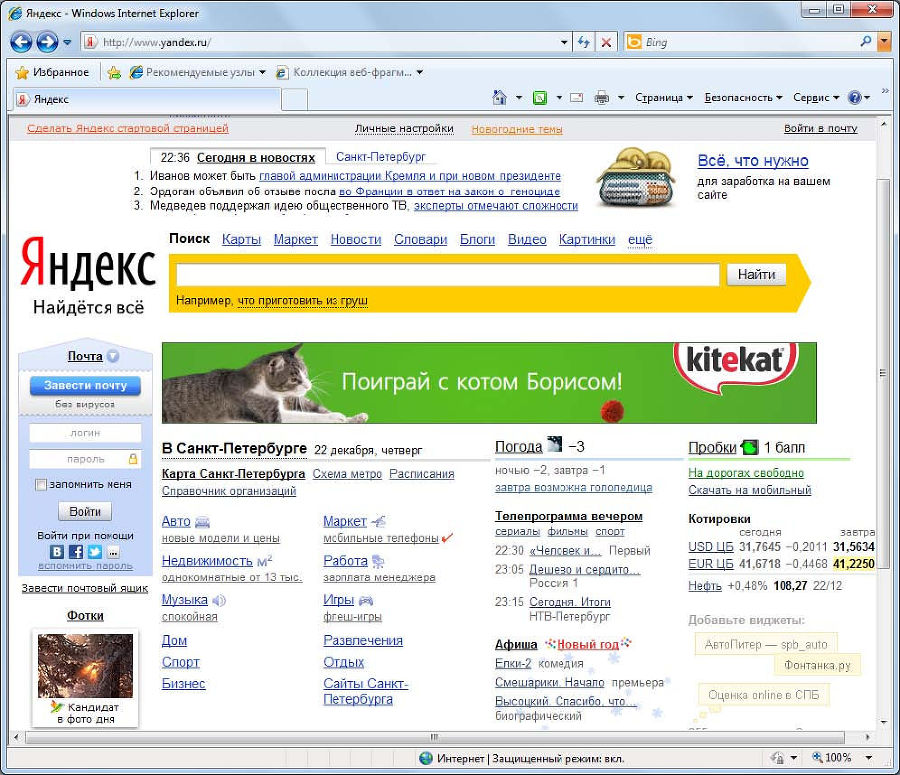The image size is (900, 775).
Task: Sign in with the VKontakte icon
Action: coord(57,551)
